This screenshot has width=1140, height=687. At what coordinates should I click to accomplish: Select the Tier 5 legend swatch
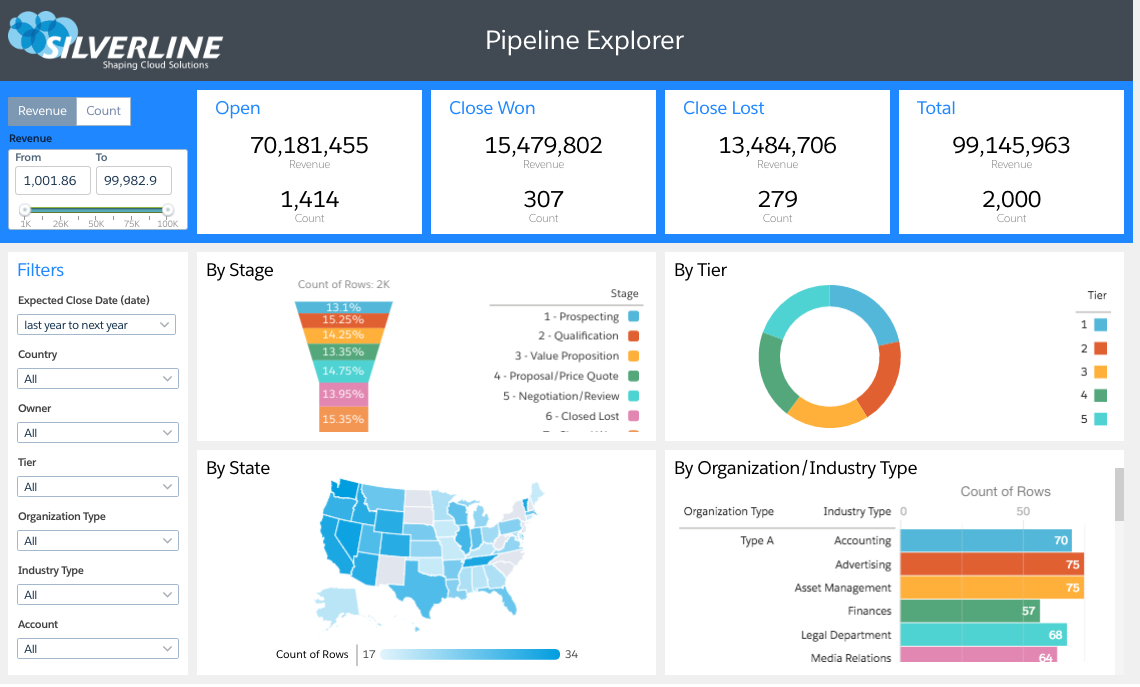1100,420
